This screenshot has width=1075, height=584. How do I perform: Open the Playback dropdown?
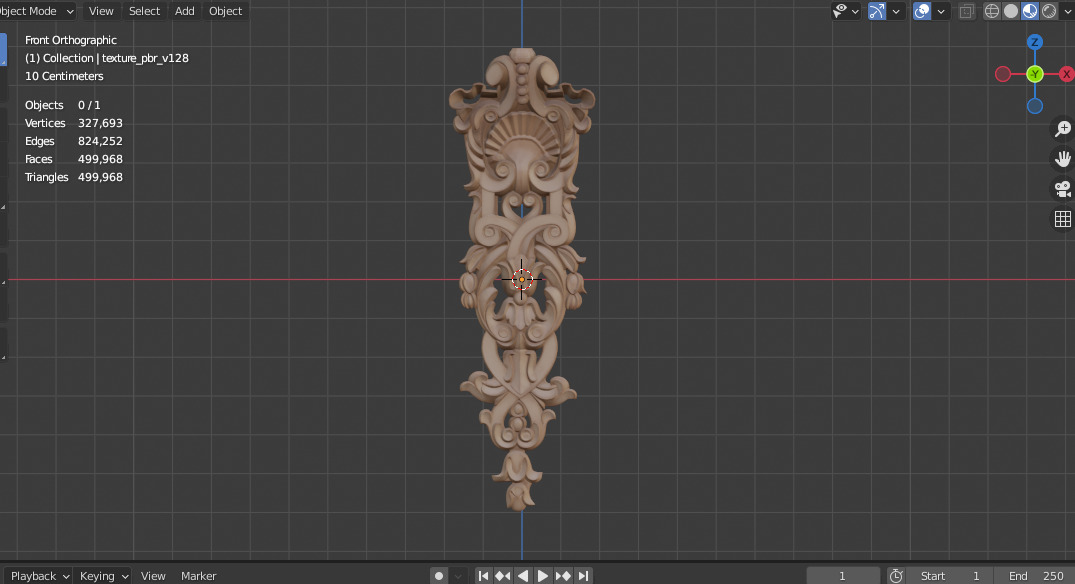point(38,576)
